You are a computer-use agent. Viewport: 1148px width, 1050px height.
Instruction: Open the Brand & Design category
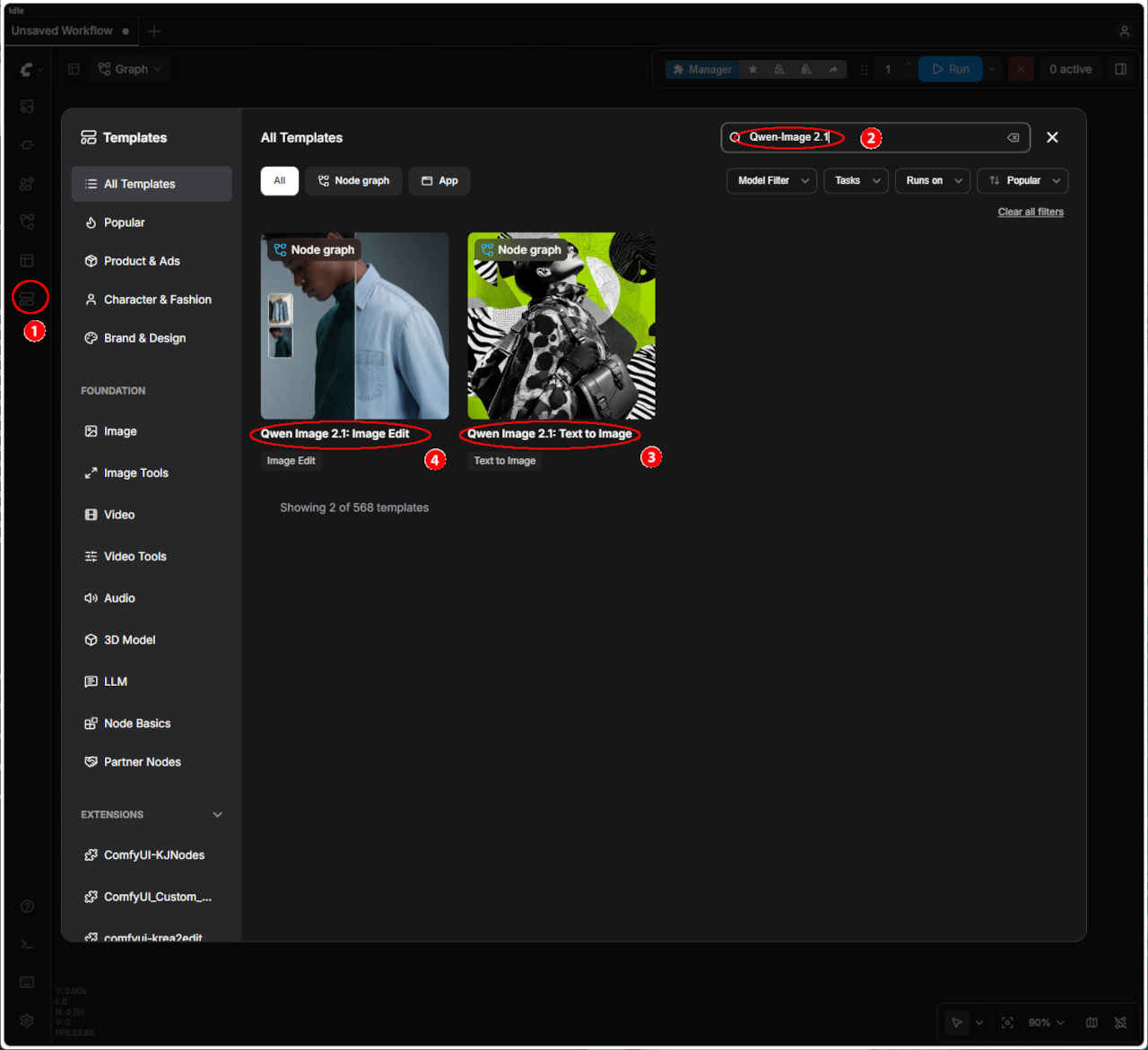(152, 338)
